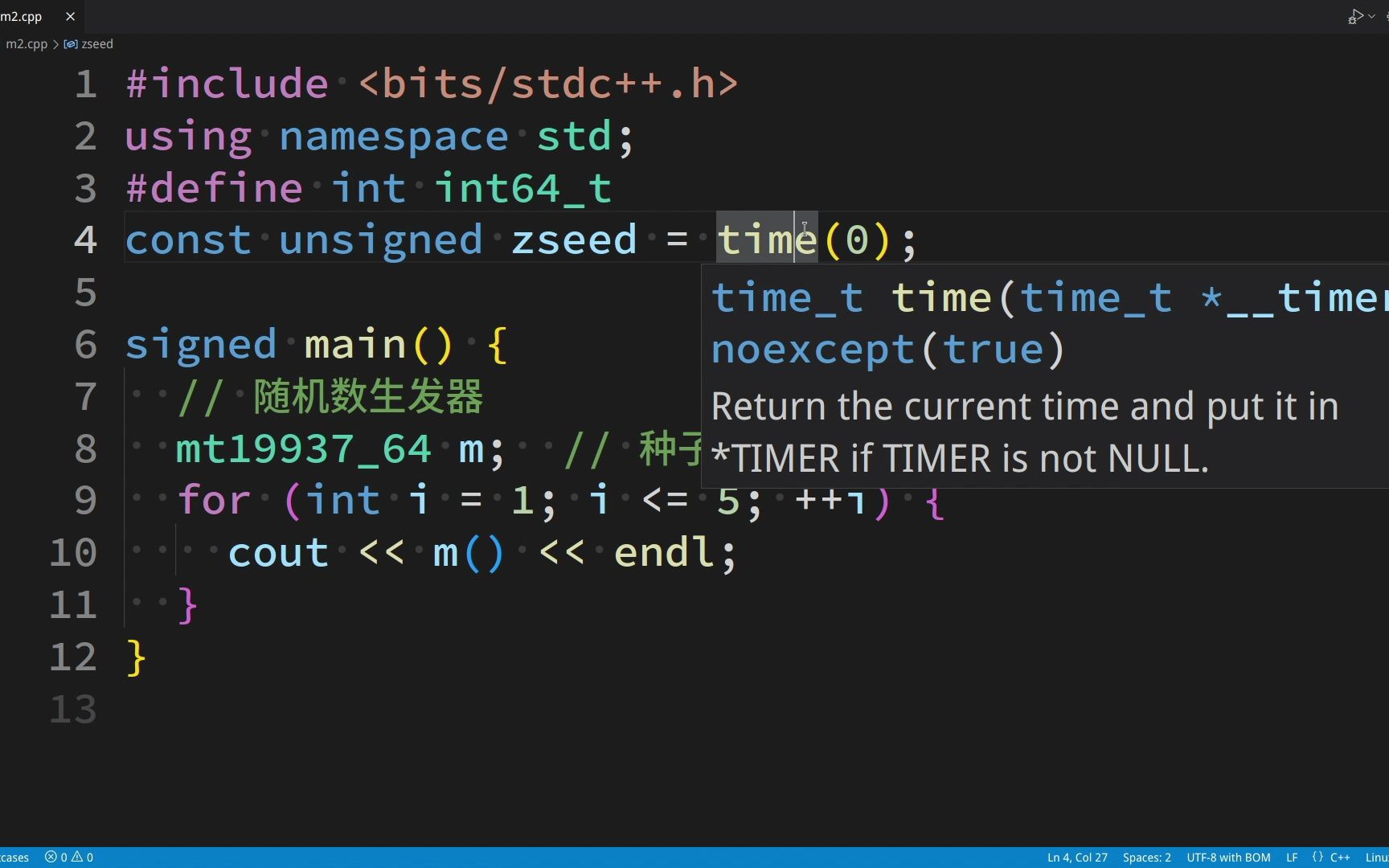Click the for keyword on line 9
This screenshot has width=1389, height=868.
(x=214, y=501)
